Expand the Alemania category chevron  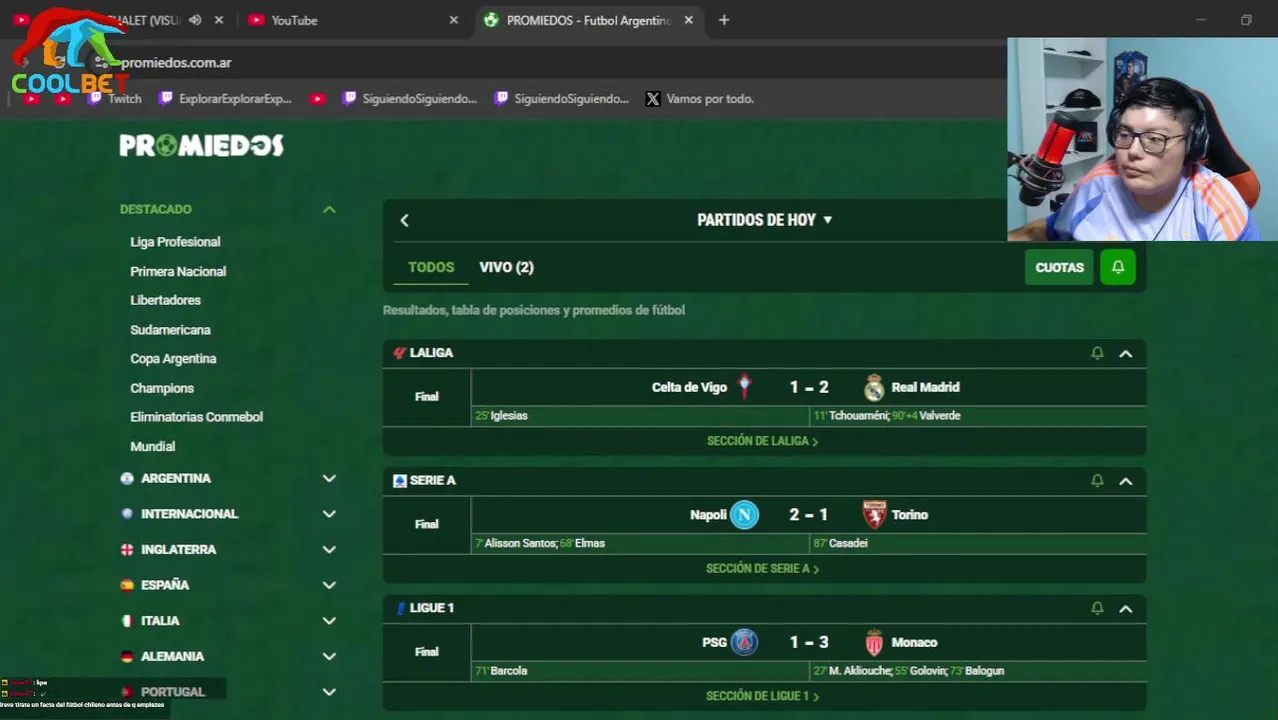(329, 656)
